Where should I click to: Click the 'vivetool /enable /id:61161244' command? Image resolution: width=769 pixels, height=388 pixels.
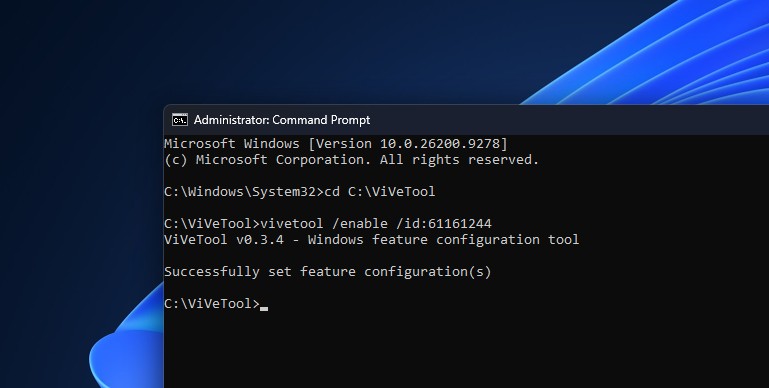[x=376, y=224]
